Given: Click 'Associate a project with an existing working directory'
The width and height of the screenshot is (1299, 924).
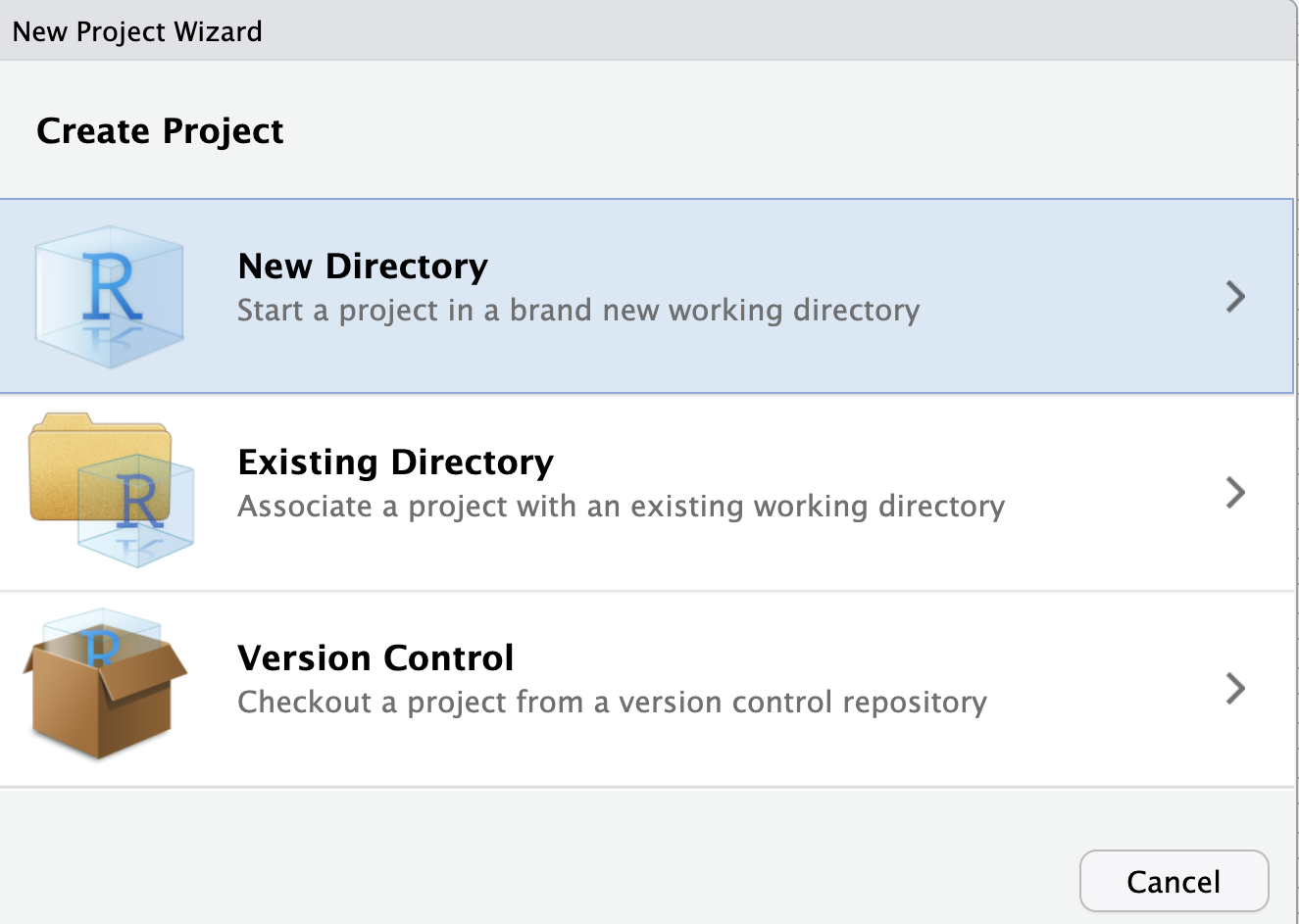Looking at the screenshot, I should (x=621, y=507).
